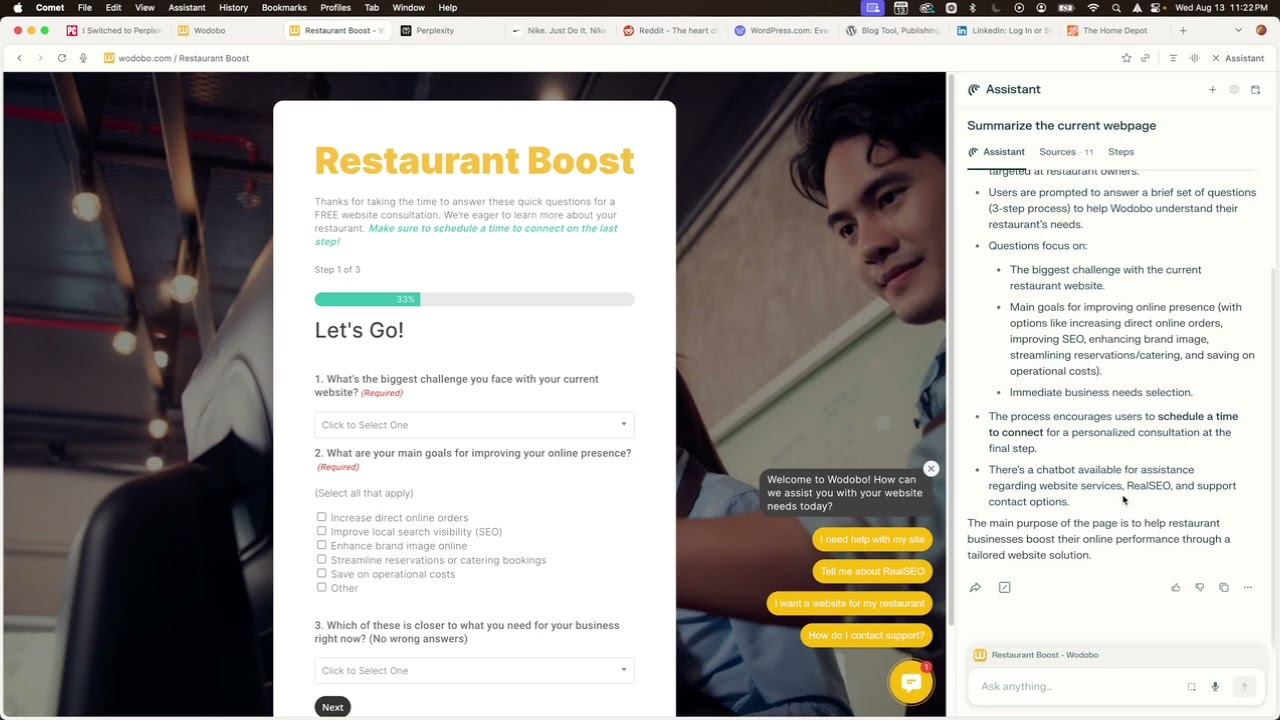The width and height of the screenshot is (1280, 720).
Task: Click the browser forward arrow
Action: (x=40, y=58)
